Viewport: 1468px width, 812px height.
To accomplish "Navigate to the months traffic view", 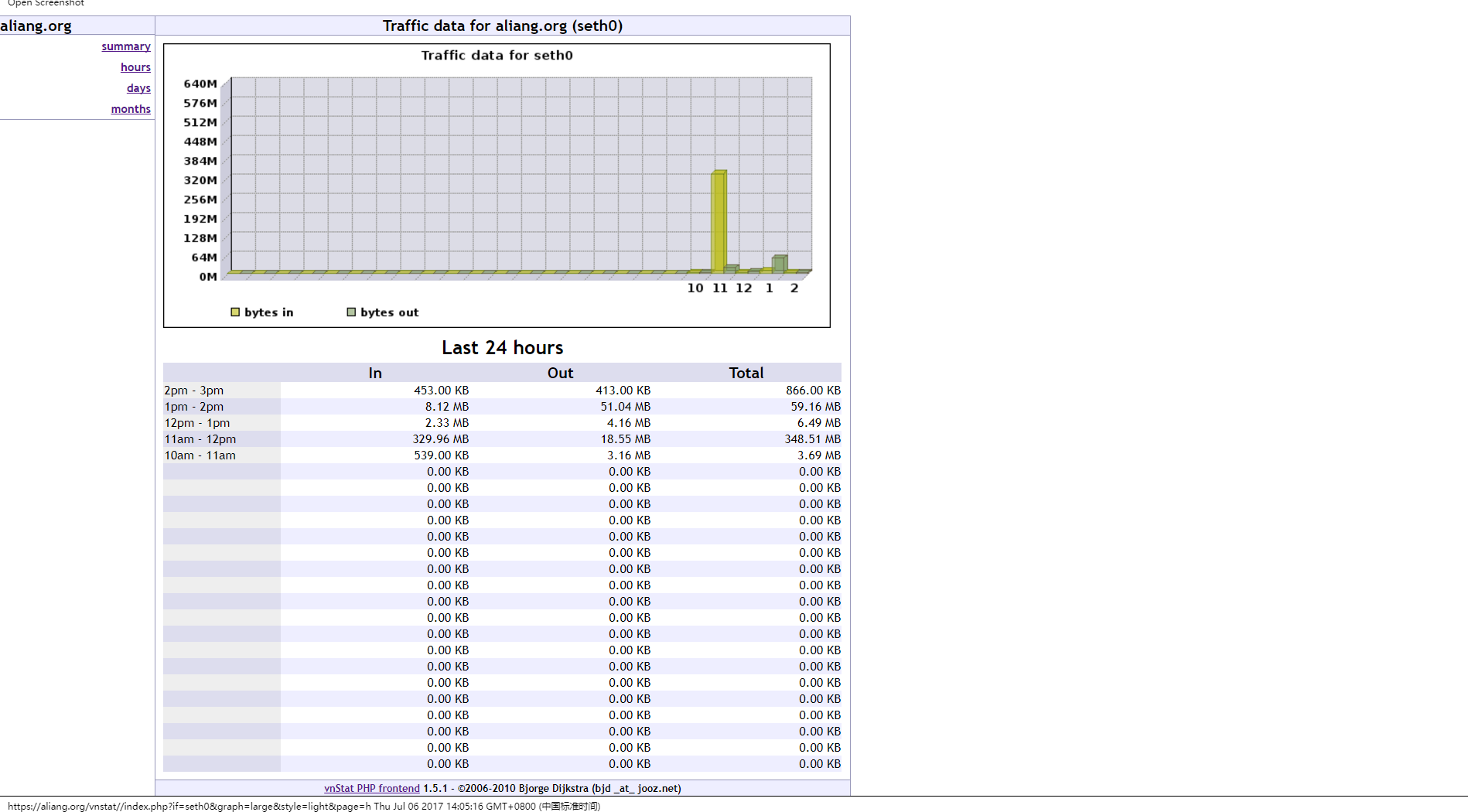I will point(131,109).
